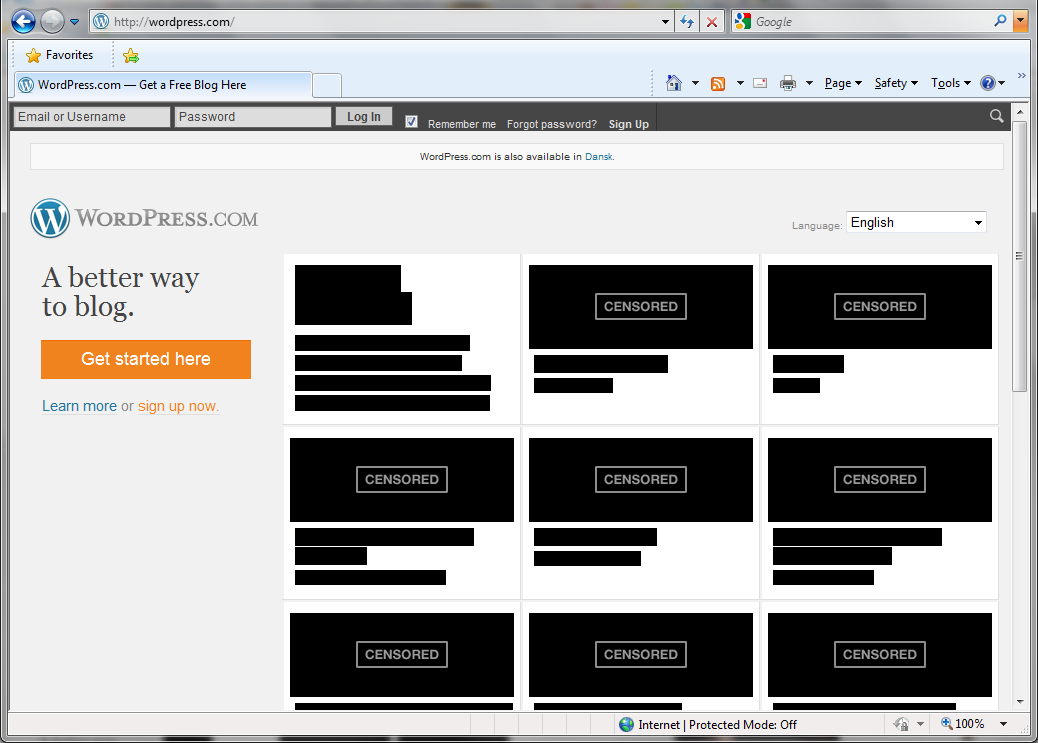Open the recent pages dropdown arrow
1038x743 pixels.
(75, 22)
